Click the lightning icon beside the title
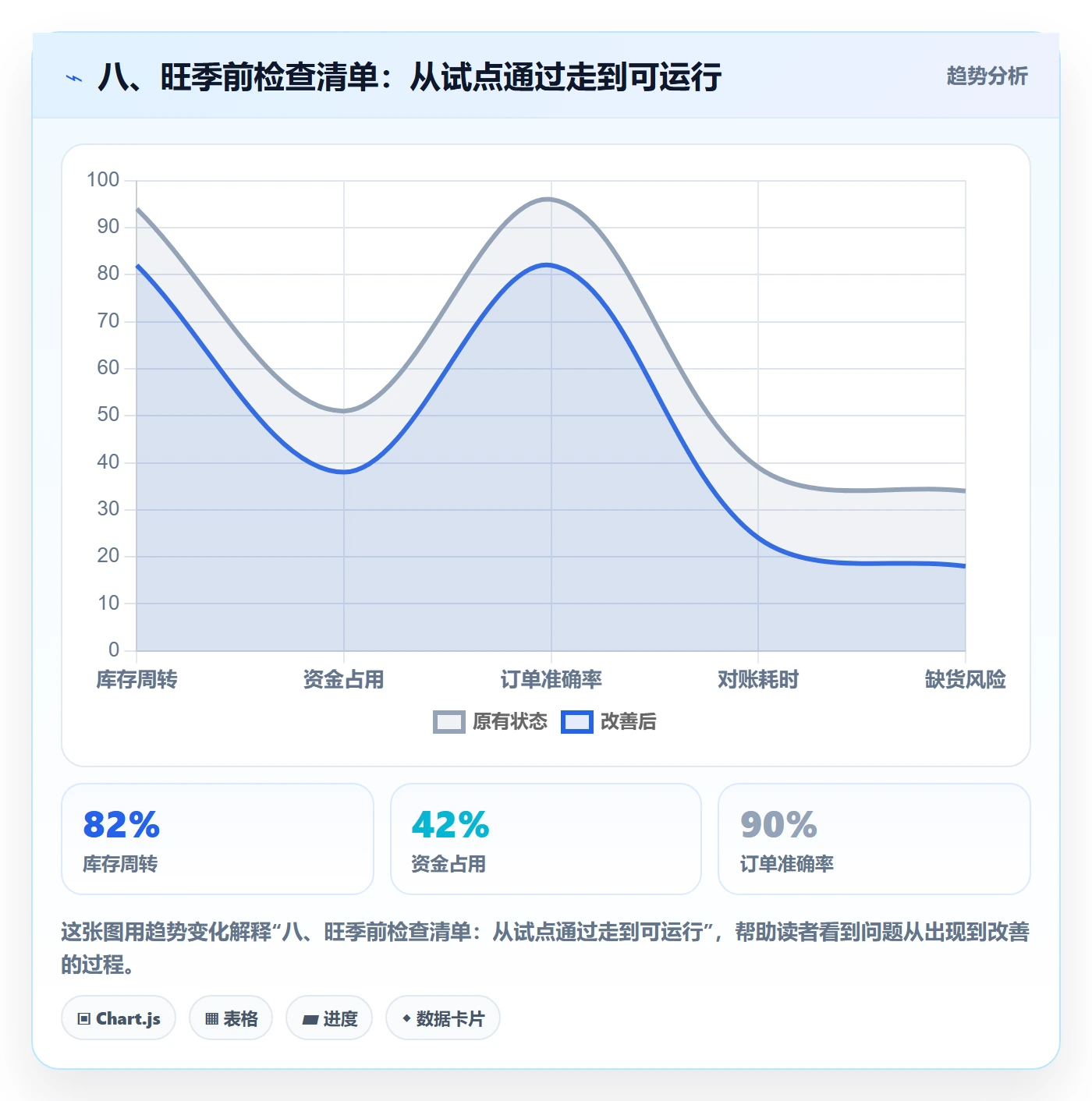Screen dimensions: 1092x1101 (x=74, y=78)
